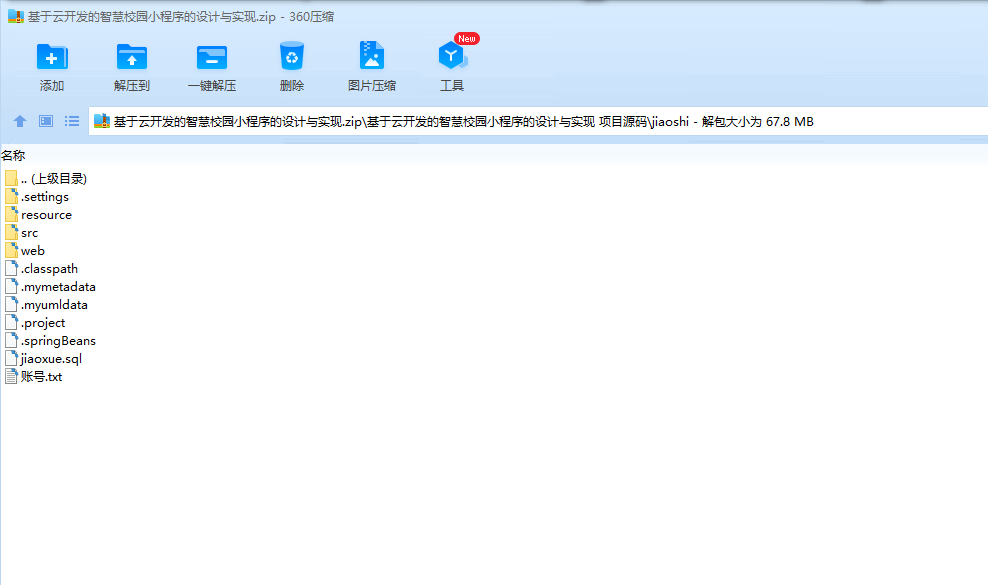This screenshot has width=988, height=585.
Task: Click the 删除 (Delete) recycle bin icon
Action: pyautogui.click(x=292, y=56)
